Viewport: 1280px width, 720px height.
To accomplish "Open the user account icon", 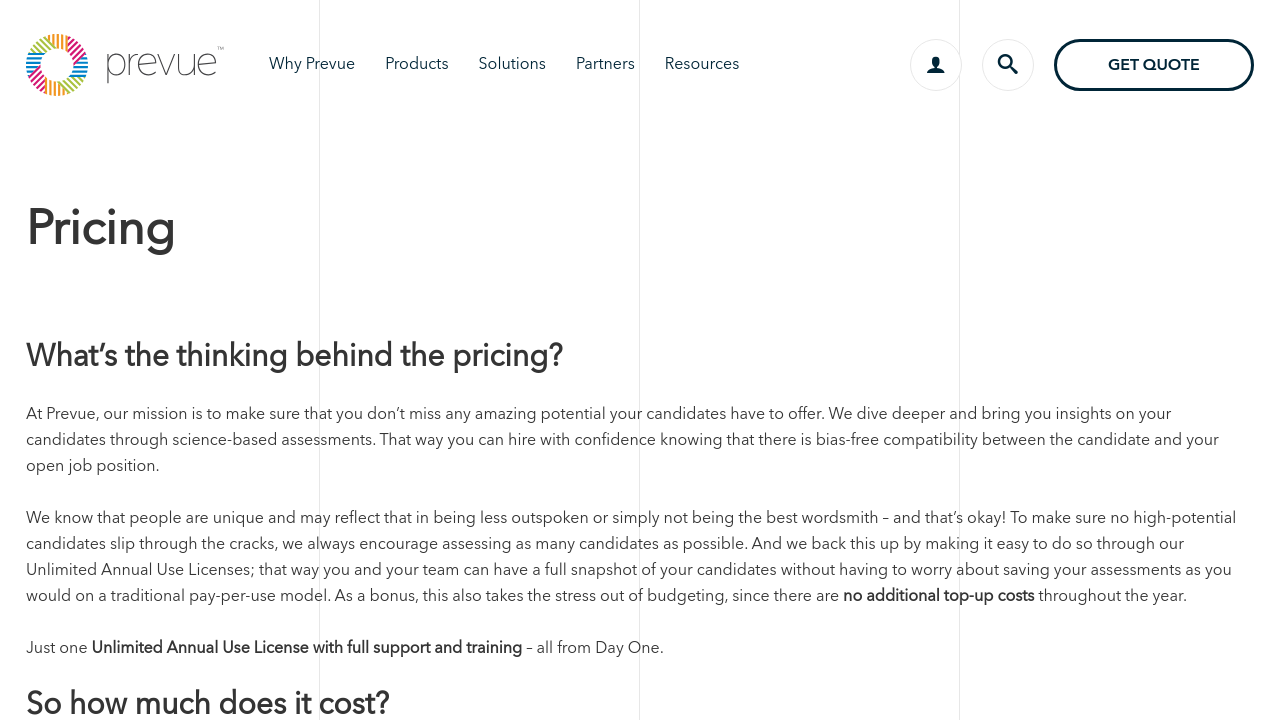I will pyautogui.click(x=936, y=65).
